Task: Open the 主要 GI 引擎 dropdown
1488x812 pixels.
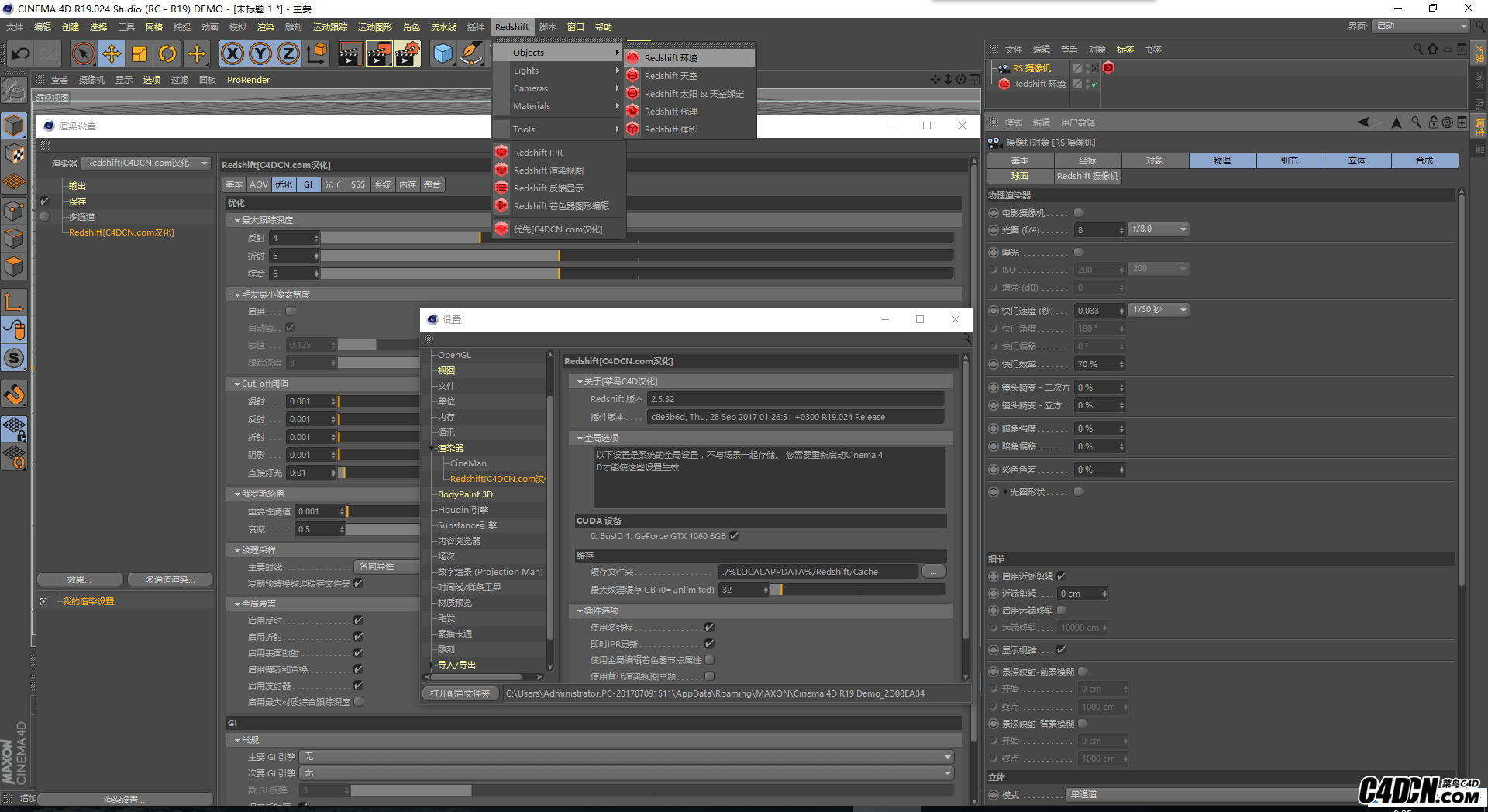Action: (x=627, y=756)
